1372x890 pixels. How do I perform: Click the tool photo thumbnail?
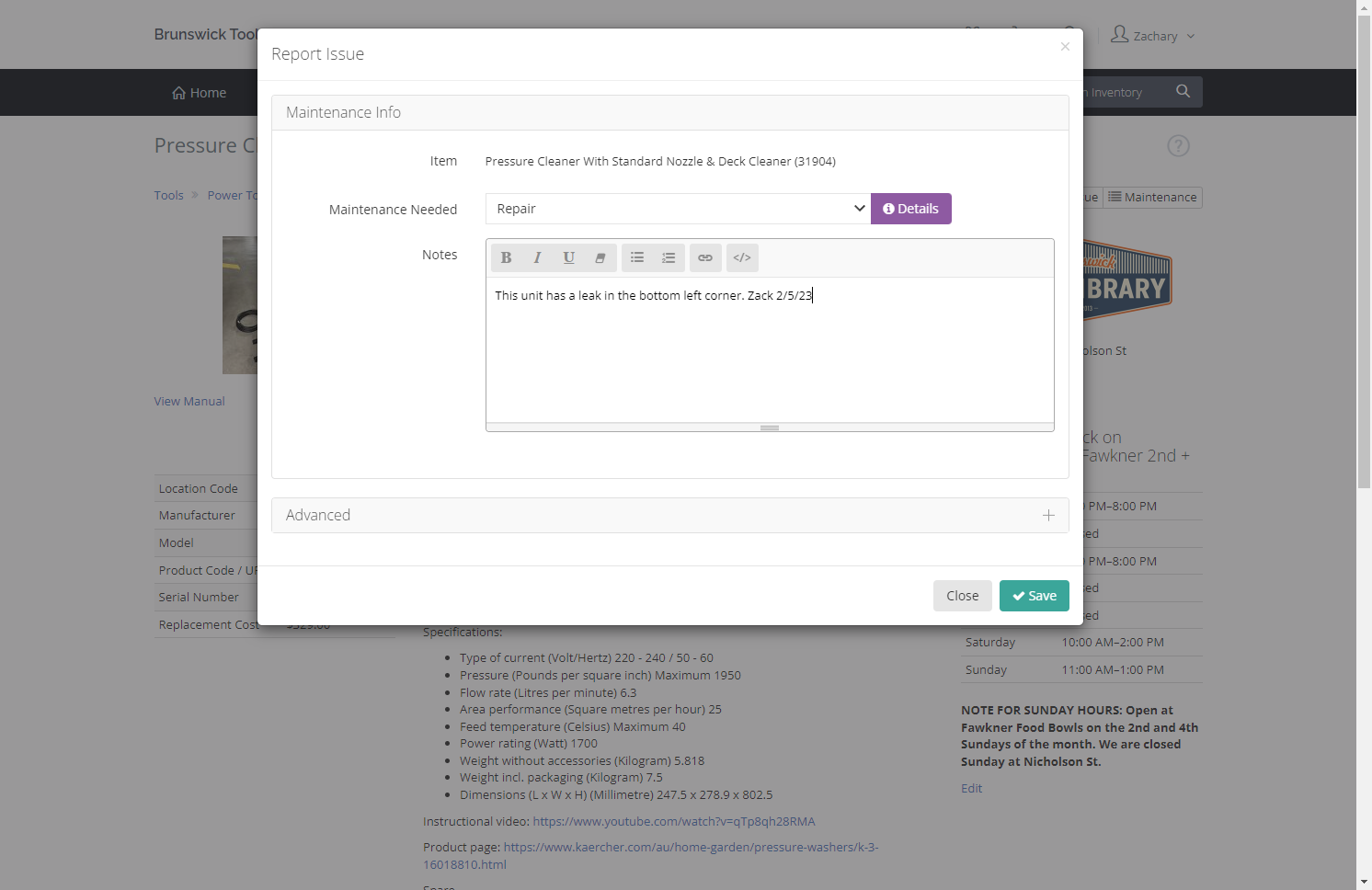[240, 305]
